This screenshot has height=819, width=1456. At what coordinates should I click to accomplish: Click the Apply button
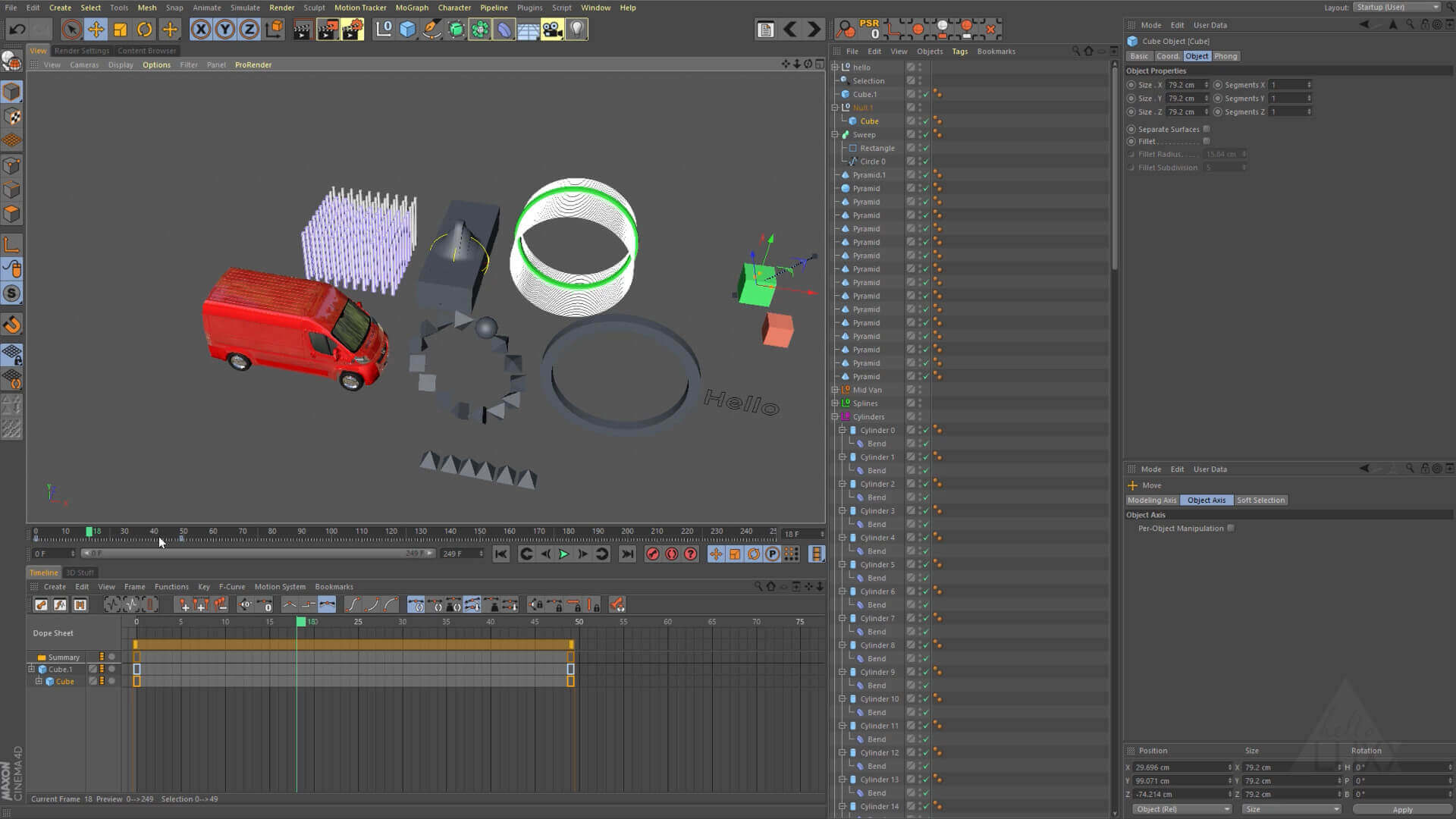click(x=1402, y=809)
